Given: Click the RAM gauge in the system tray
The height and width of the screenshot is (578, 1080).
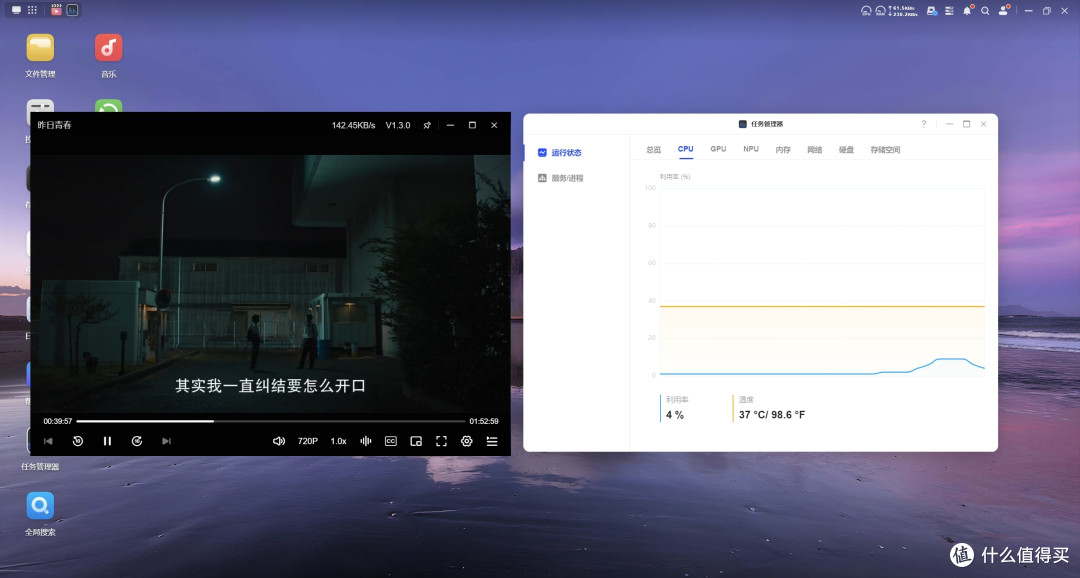Looking at the screenshot, I should pos(880,11).
